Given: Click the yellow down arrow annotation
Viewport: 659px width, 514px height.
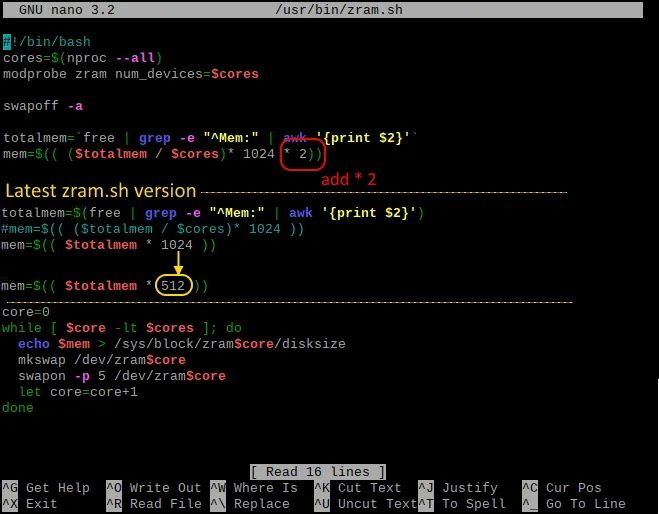Looking at the screenshot, I should click(180, 262).
